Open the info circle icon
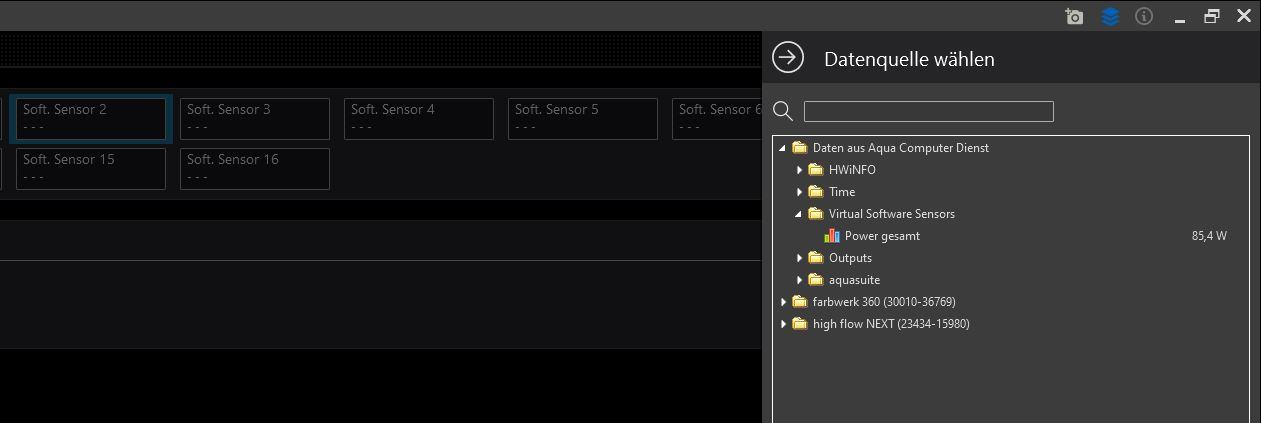The height and width of the screenshot is (423, 1261). (1145, 16)
